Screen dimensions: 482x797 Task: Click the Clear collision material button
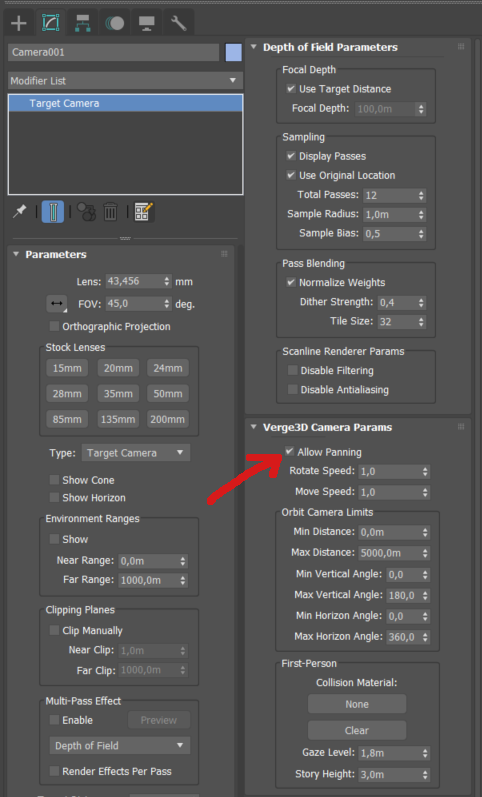tap(357, 730)
